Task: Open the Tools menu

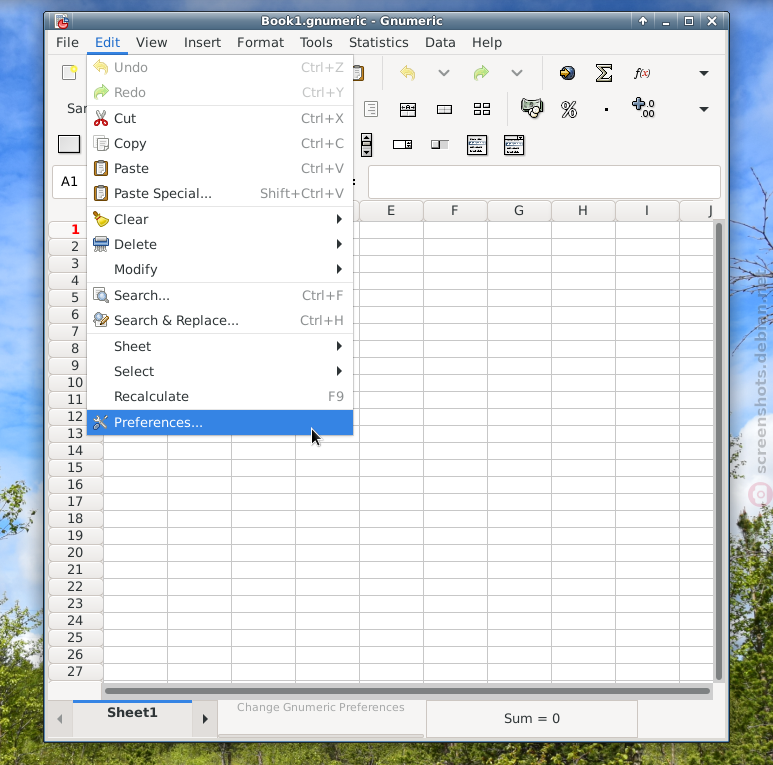Action: pos(316,42)
